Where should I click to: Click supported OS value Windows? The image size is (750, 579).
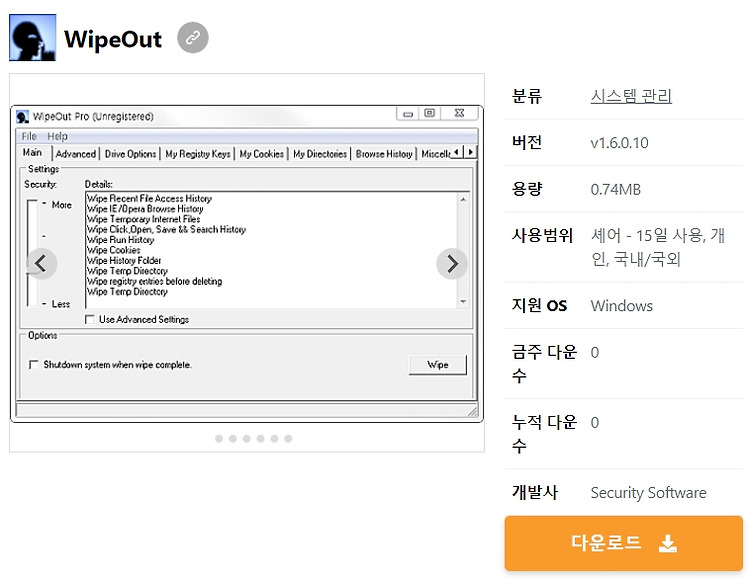pos(622,306)
